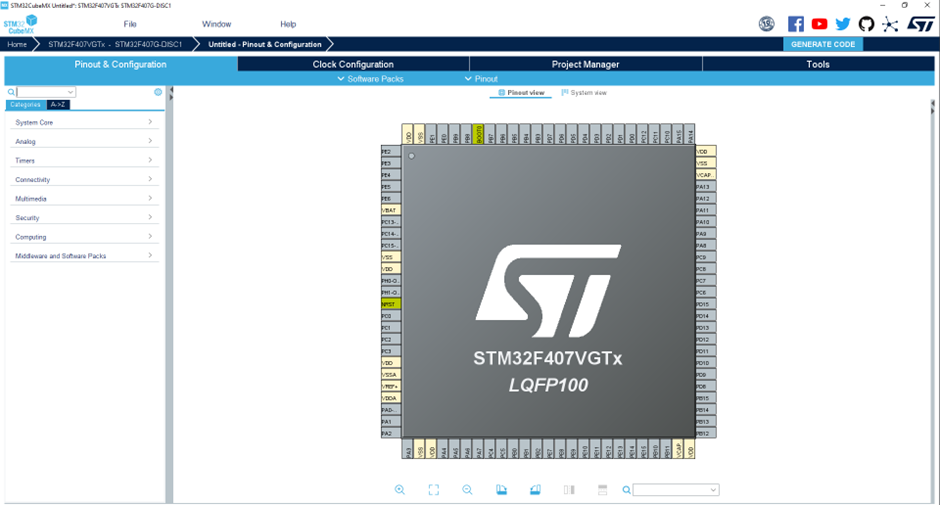Select the VSSA pin on left side
The width and height of the screenshot is (940, 505).
pos(390,375)
